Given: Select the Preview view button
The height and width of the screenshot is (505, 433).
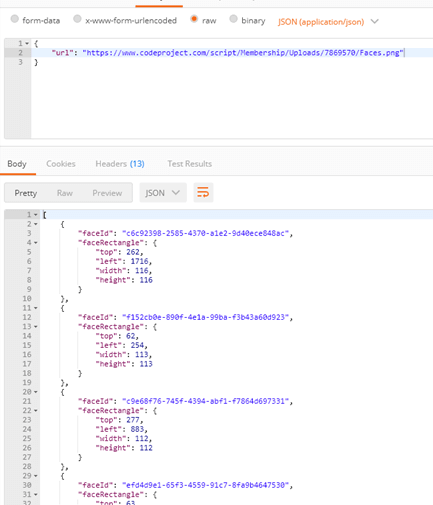Looking at the screenshot, I should point(107,193).
